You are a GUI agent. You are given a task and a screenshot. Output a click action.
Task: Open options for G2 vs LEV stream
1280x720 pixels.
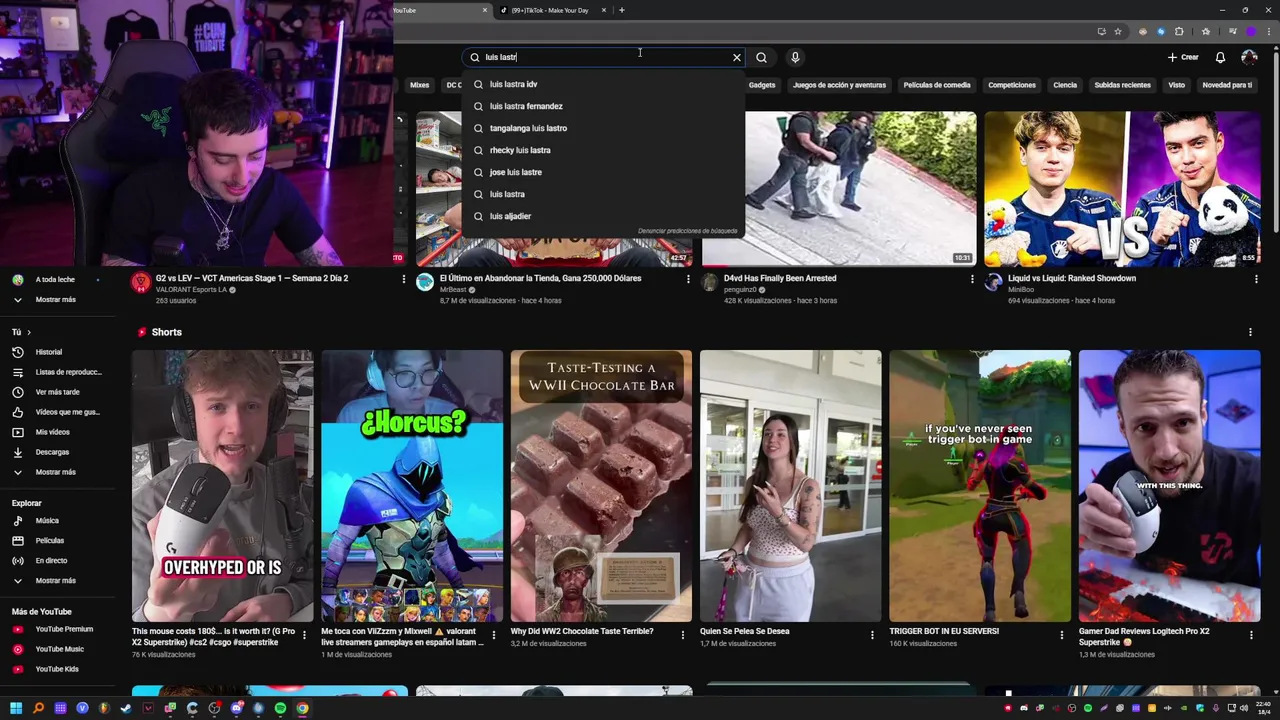point(404,280)
